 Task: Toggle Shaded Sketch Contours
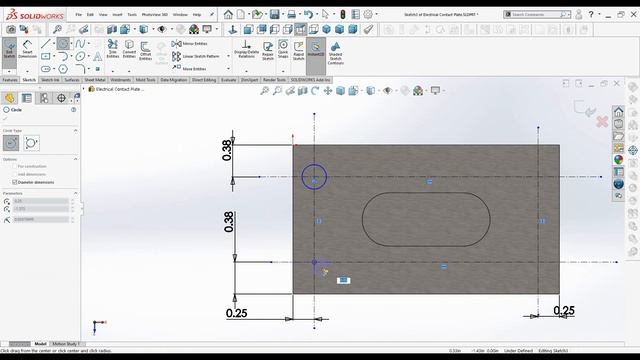[336, 53]
